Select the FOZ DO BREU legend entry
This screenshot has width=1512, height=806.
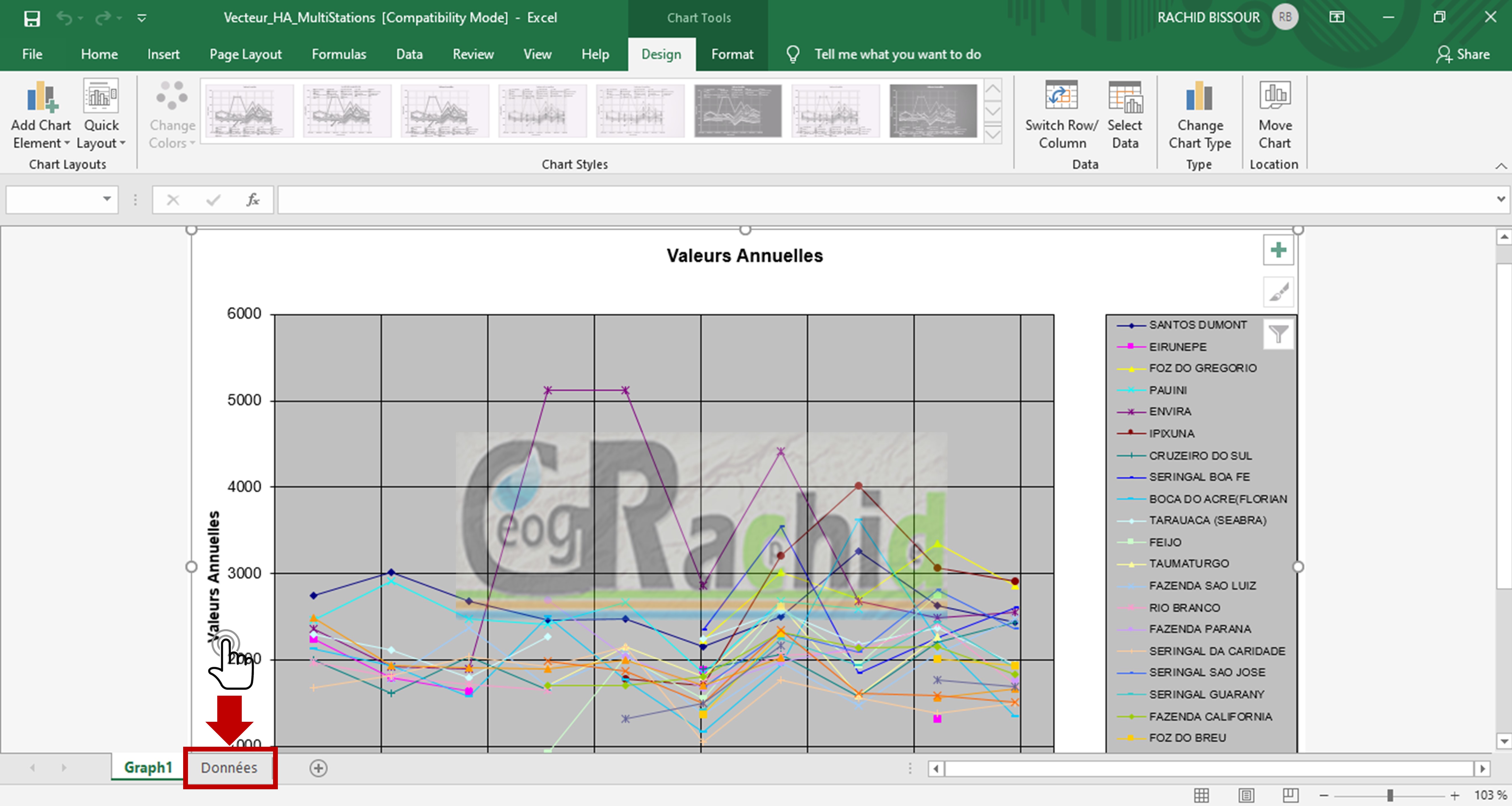click(1171, 738)
